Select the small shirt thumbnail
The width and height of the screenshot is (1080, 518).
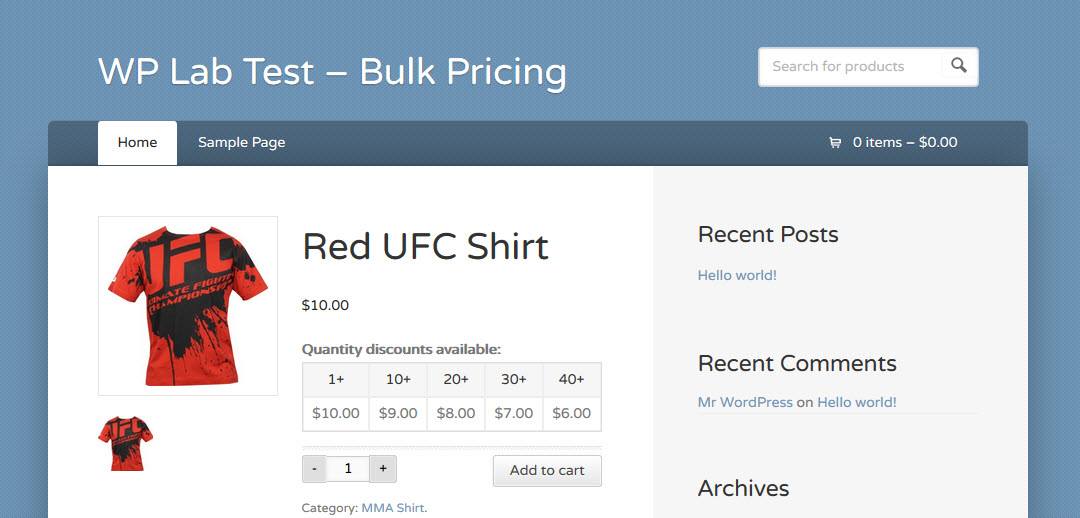click(x=125, y=443)
